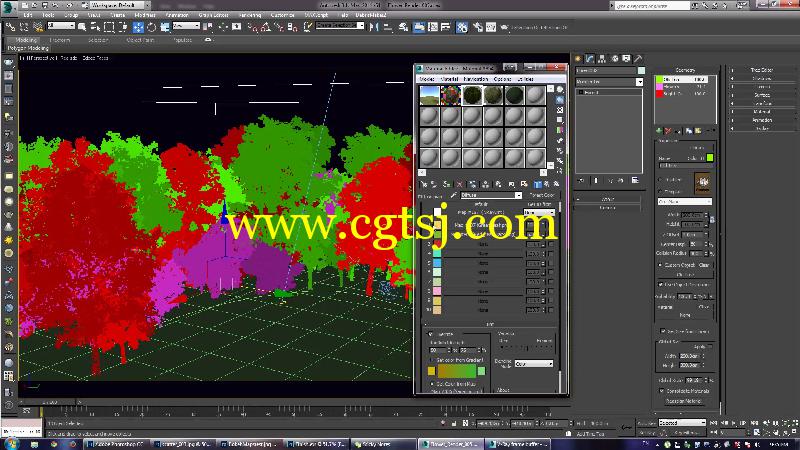Open the Create panel tab icon
The image size is (800, 450).
[578, 59]
